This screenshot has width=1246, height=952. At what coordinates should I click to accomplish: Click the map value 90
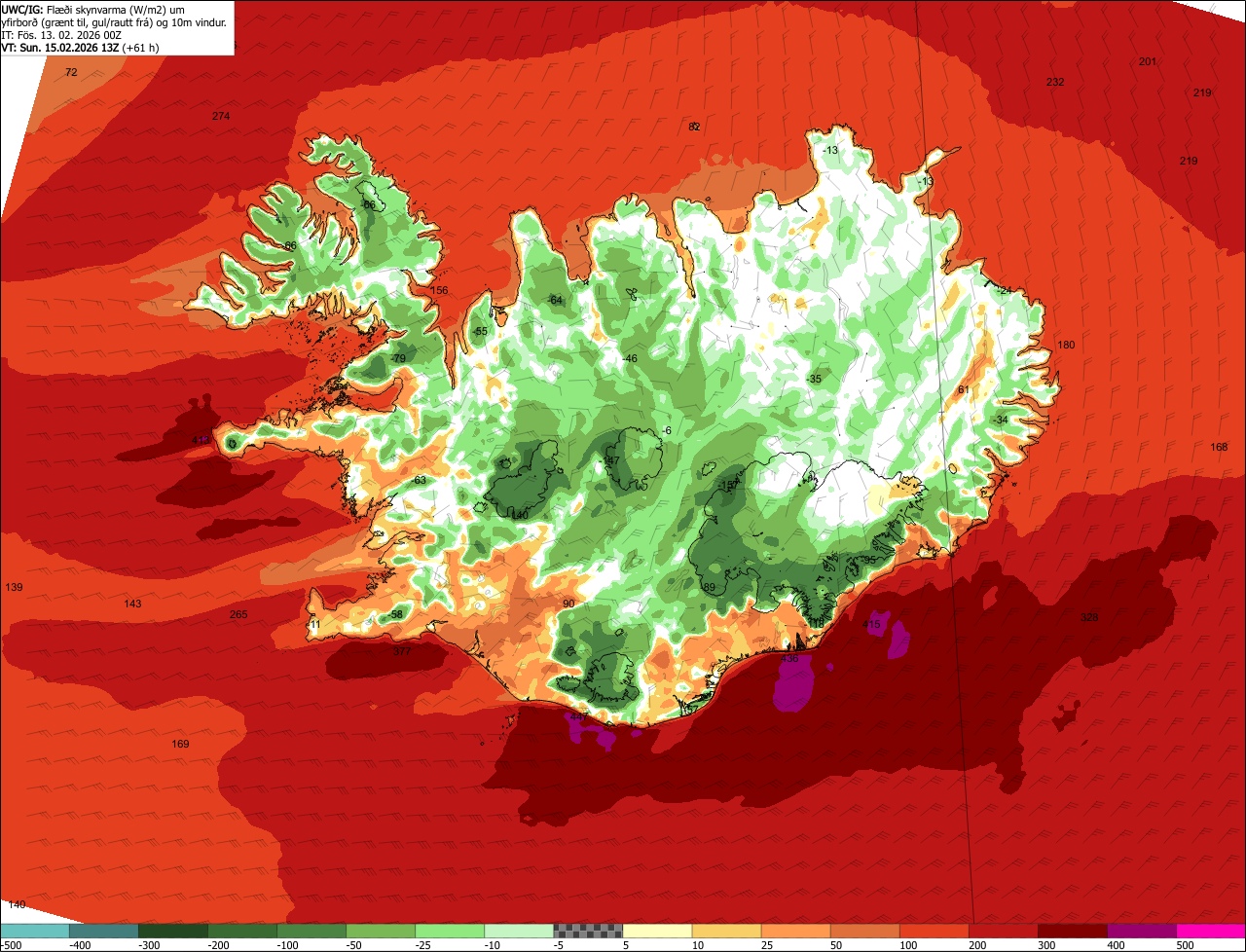click(x=568, y=604)
